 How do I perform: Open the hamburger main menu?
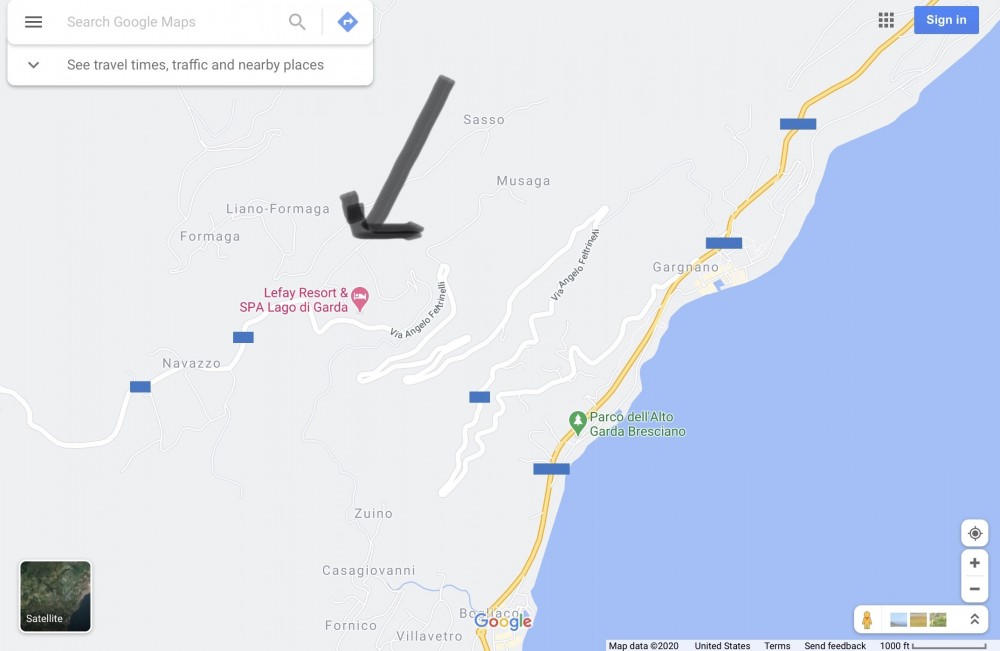(33, 22)
